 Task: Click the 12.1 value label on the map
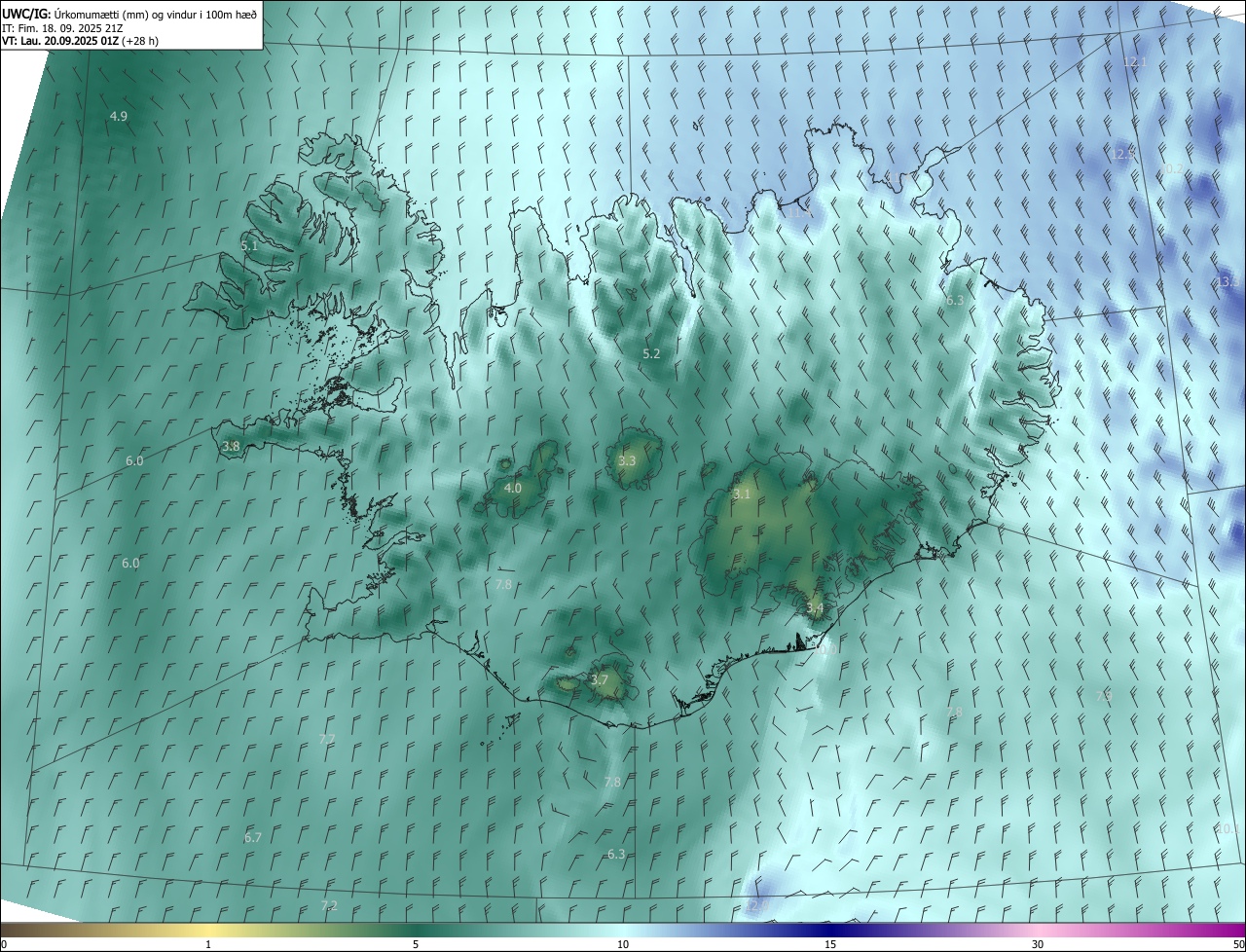point(1135,61)
